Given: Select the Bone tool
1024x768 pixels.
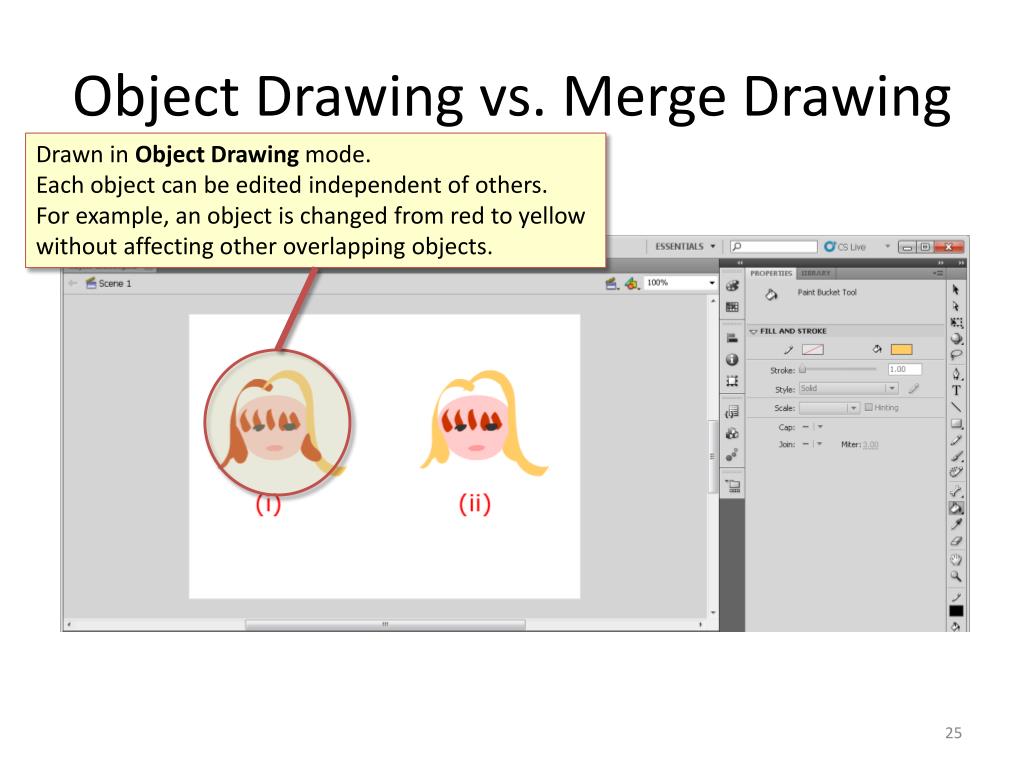Looking at the screenshot, I should [x=956, y=491].
